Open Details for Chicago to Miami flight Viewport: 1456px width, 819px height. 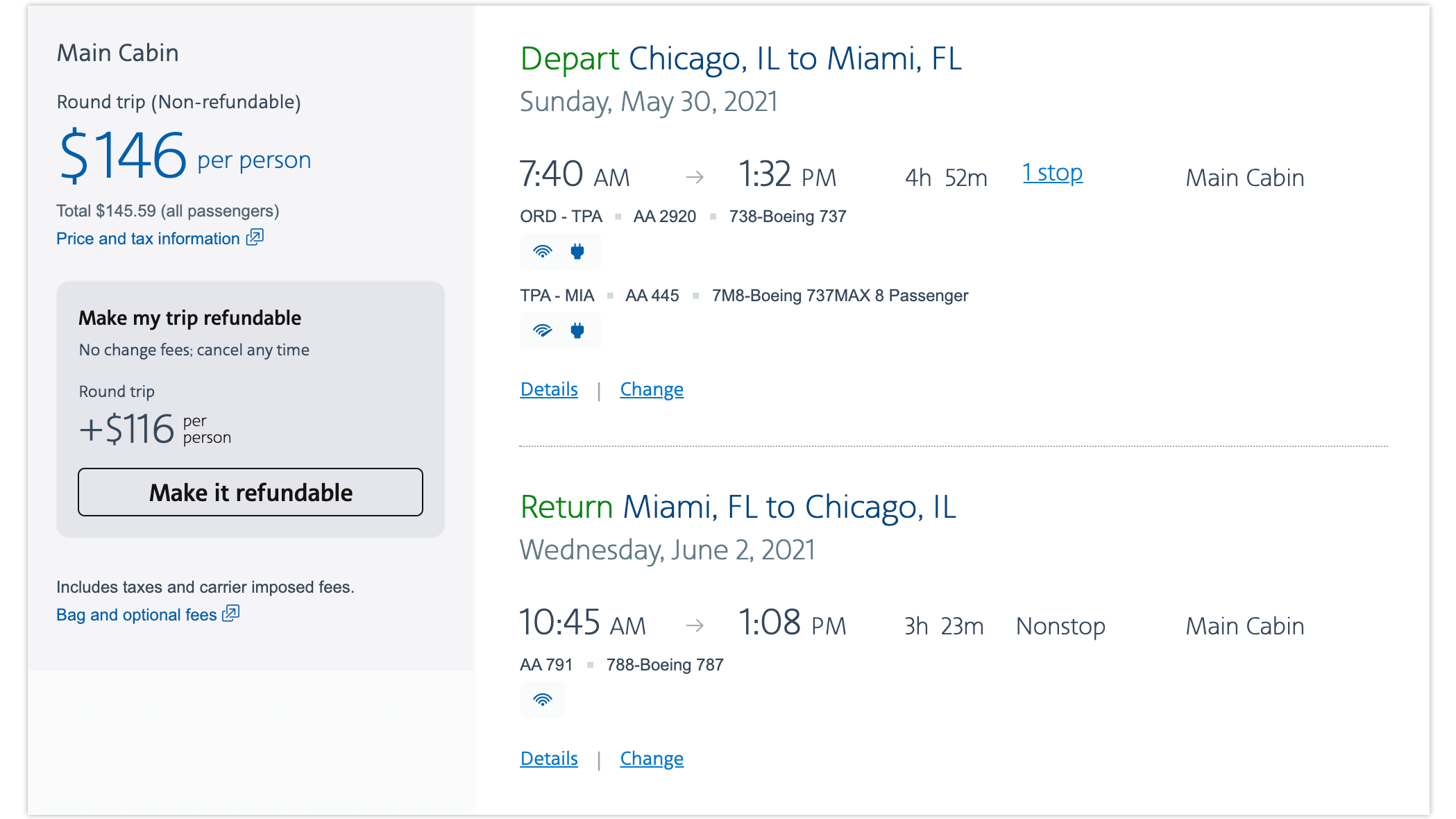click(x=549, y=389)
